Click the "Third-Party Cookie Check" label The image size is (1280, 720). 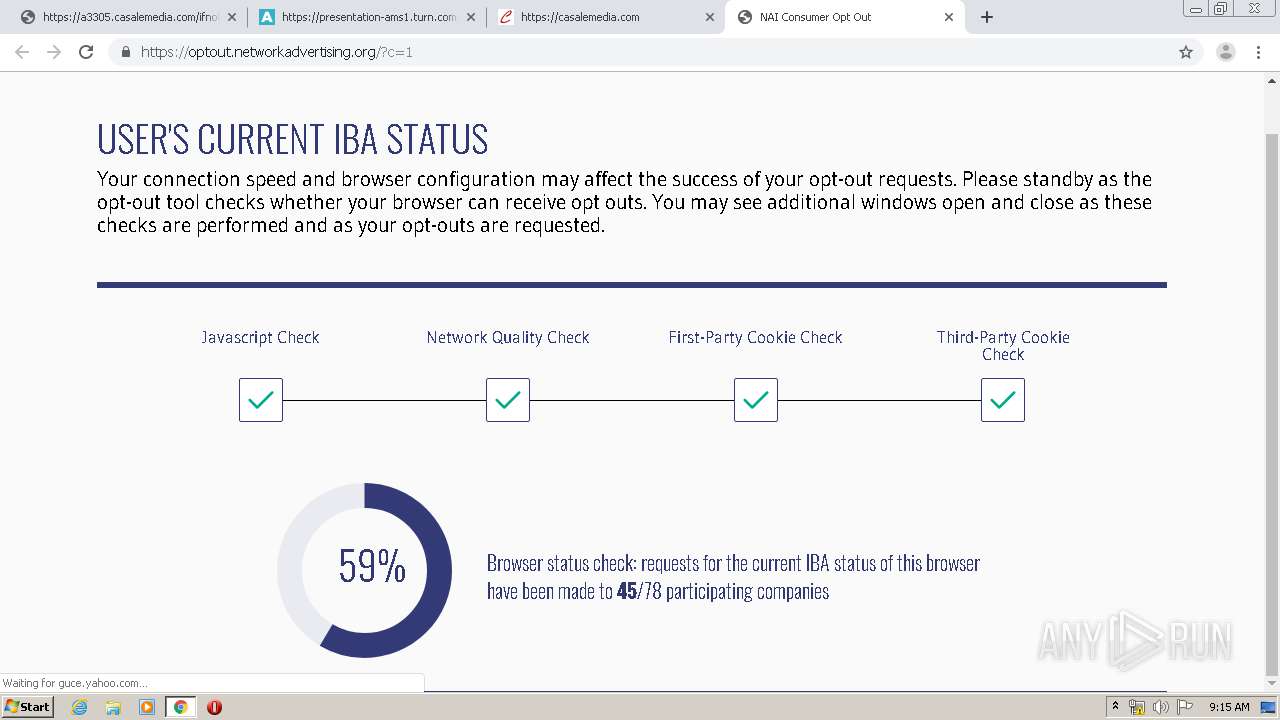click(1003, 346)
